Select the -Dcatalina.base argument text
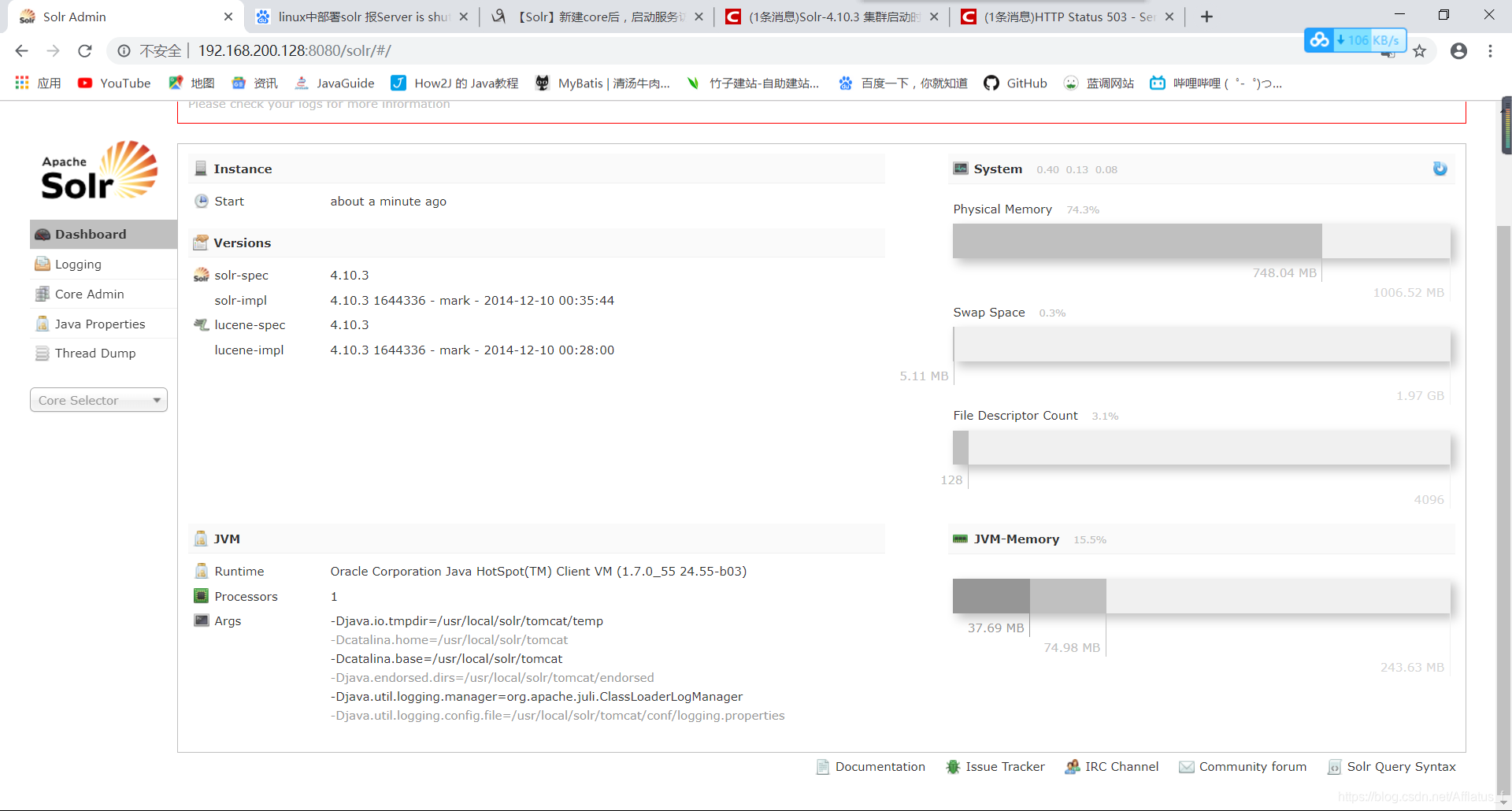Viewport: 1512px width, 811px height. (x=447, y=658)
